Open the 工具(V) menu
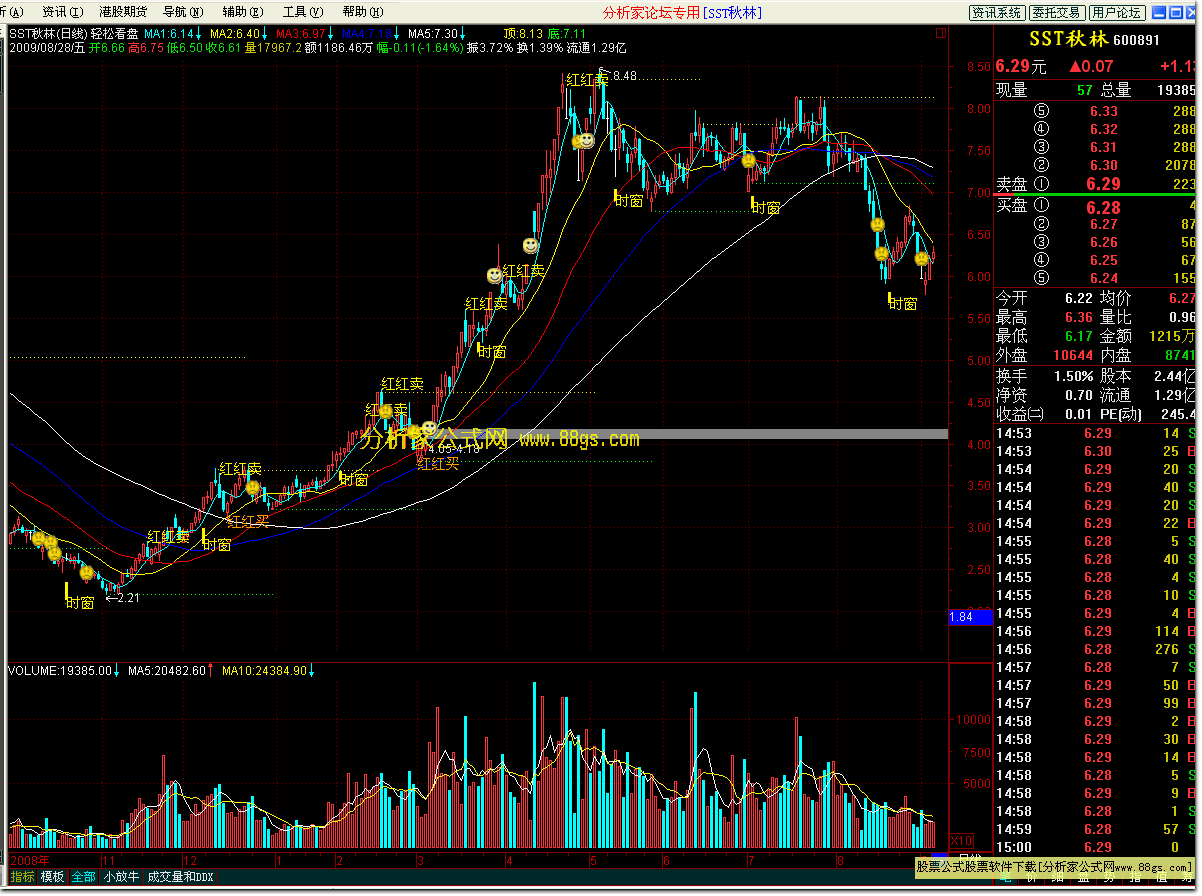Viewport: 1202px width, 896px height. (302, 12)
